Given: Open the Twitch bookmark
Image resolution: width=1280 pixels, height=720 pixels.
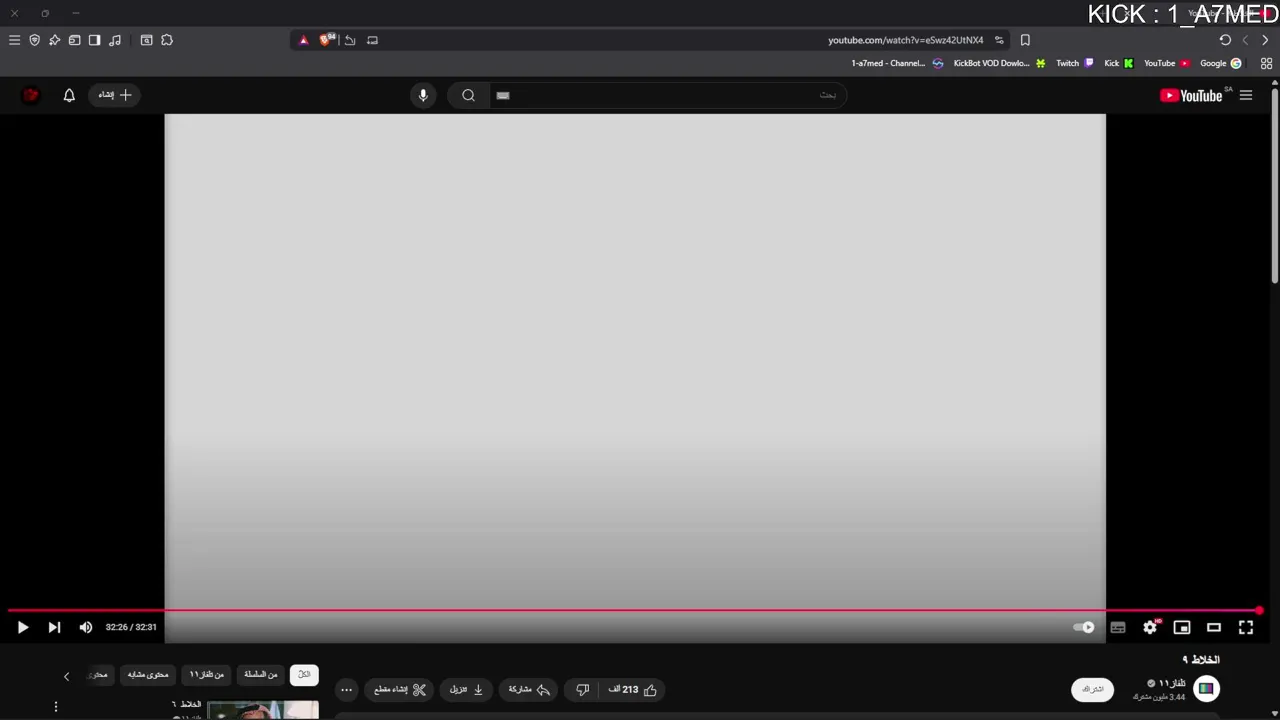Looking at the screenshot, I should (1076, 63).
